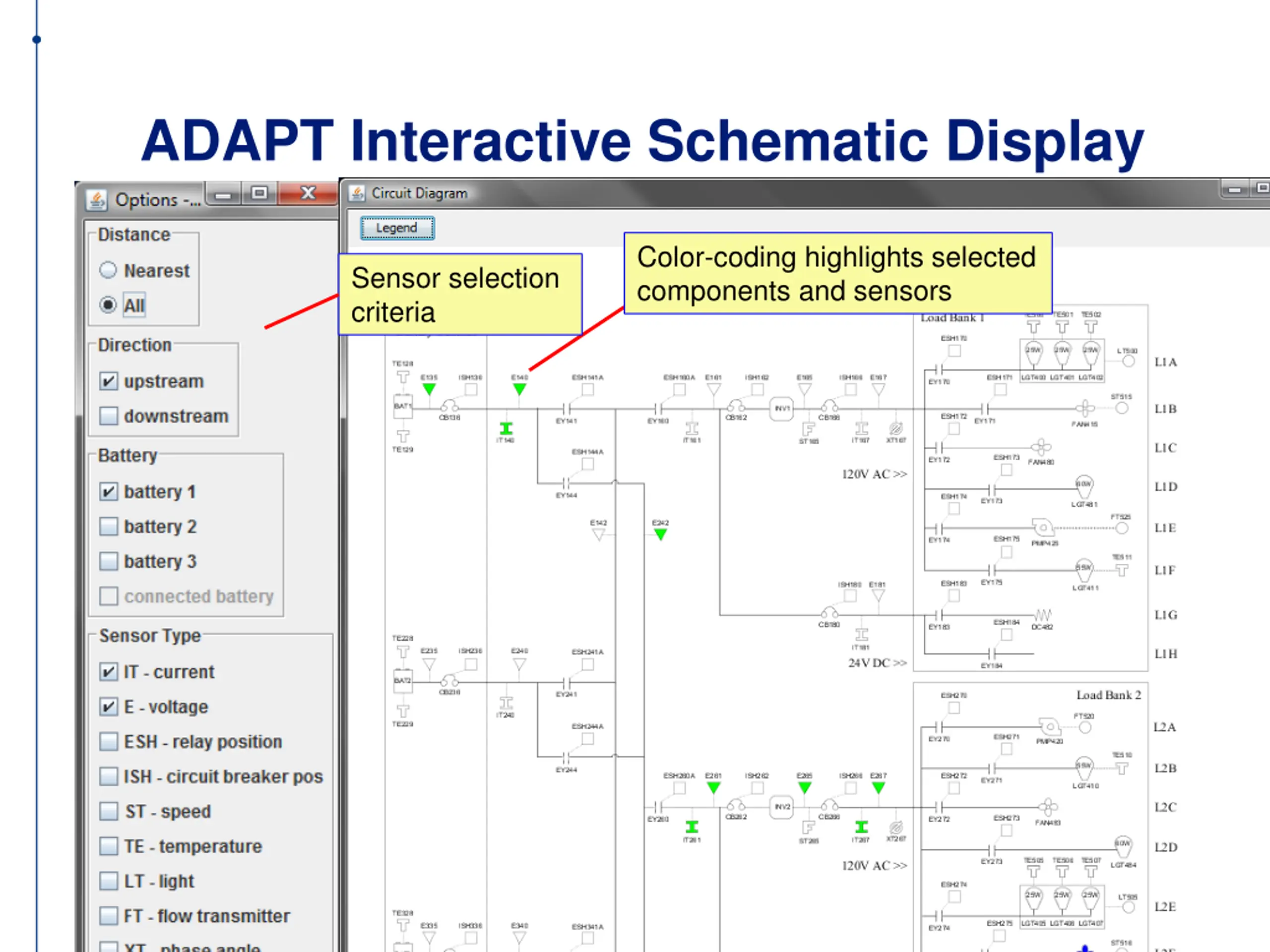Image resolution: width=1270 pixels, height=952 pixels.
Task: Select the DC482 resistor load symbol
Action: (1042, 615)
